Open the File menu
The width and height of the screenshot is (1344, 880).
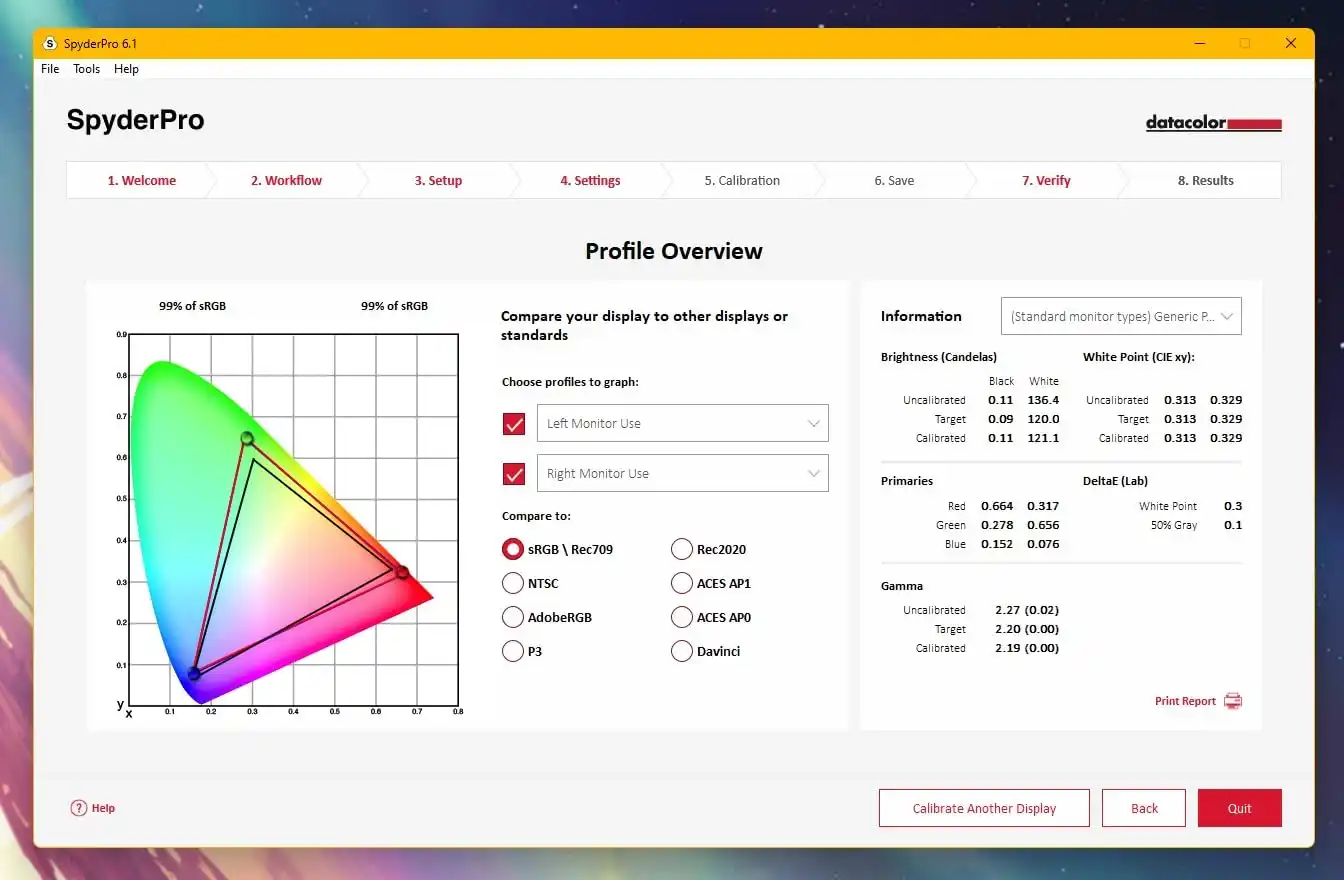click(50, 69)
